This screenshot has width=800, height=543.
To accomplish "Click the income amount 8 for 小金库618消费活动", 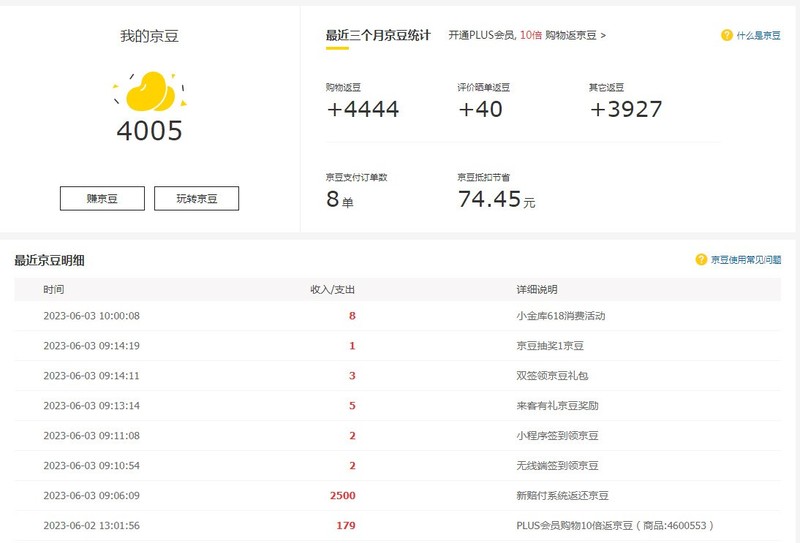I will pyautogui.click(x=352, y=316).
